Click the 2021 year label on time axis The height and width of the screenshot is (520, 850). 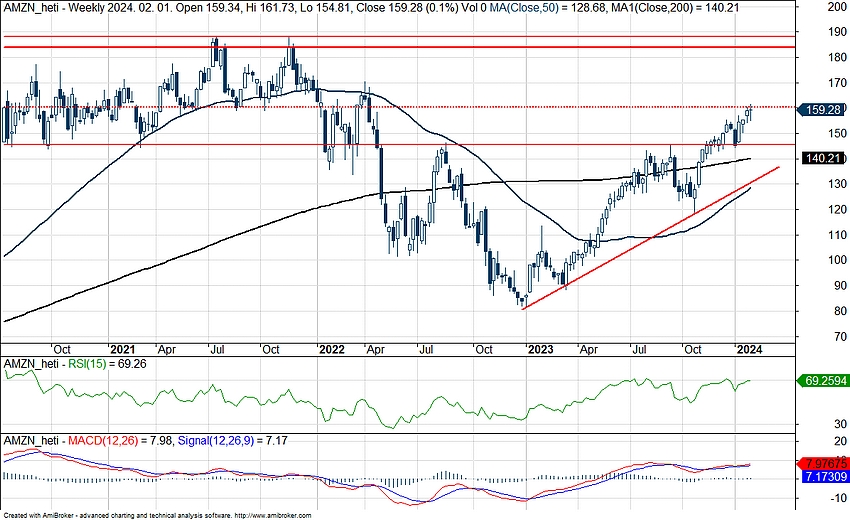(x=122, y=349)
